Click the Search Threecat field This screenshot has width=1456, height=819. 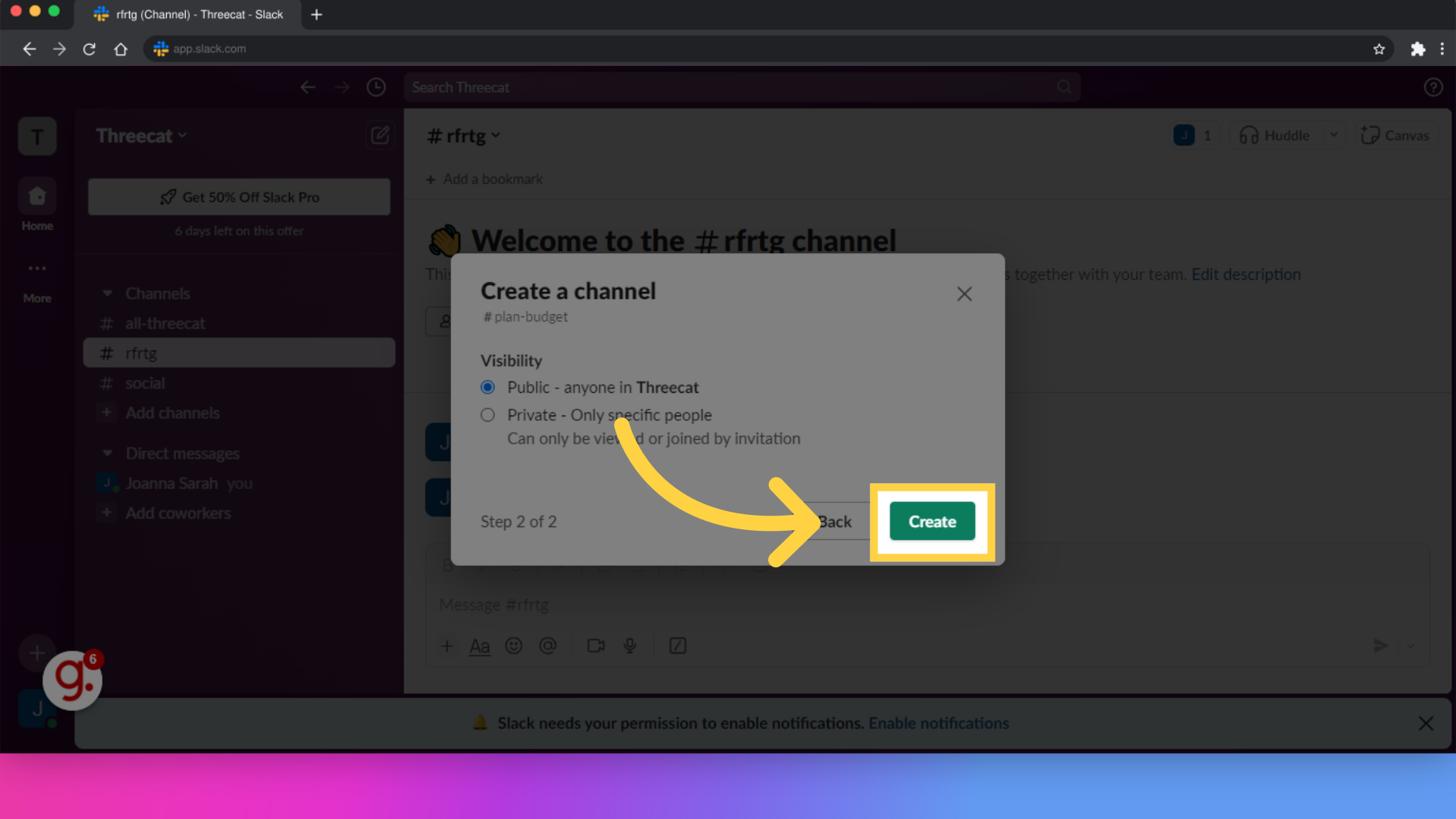pyautogui.click(x=742, y=88)
